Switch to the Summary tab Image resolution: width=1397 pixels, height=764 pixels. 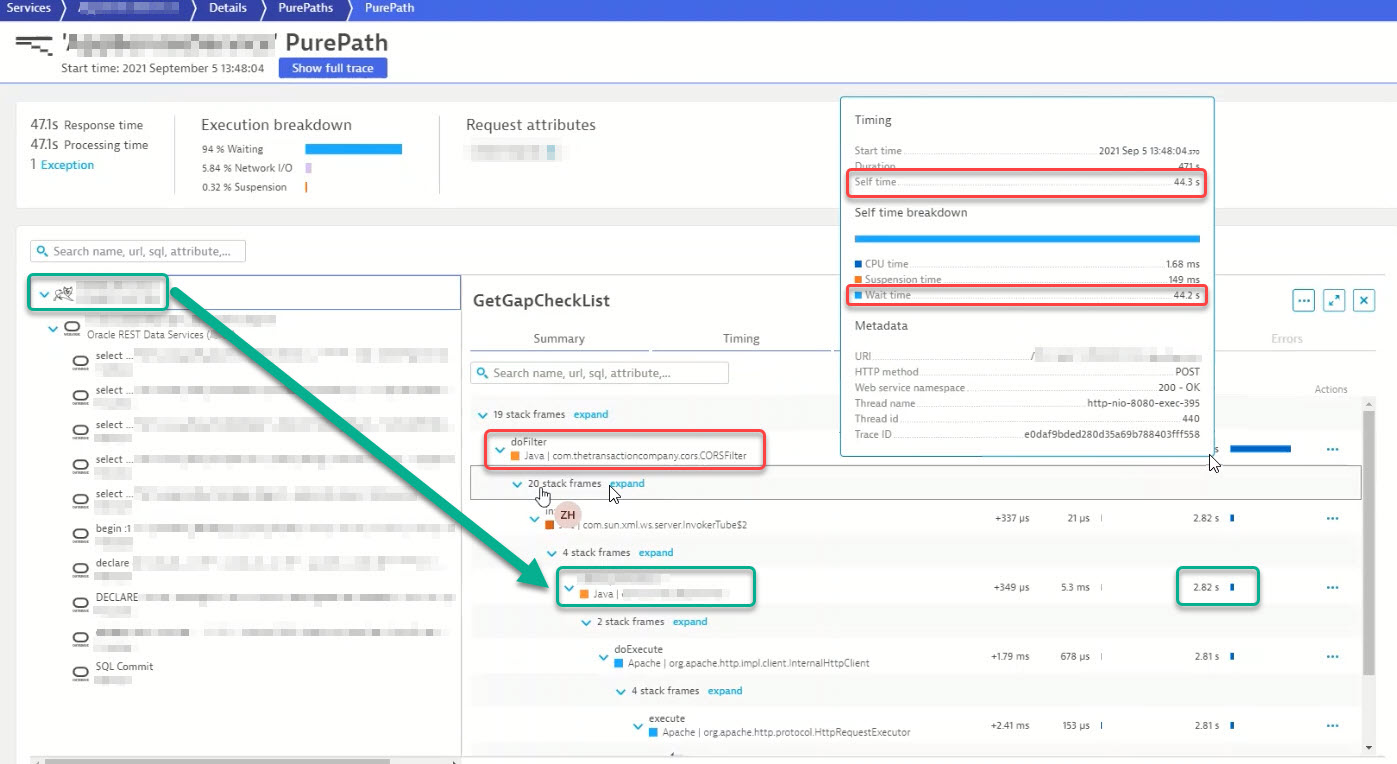click(x=559, y=338)
